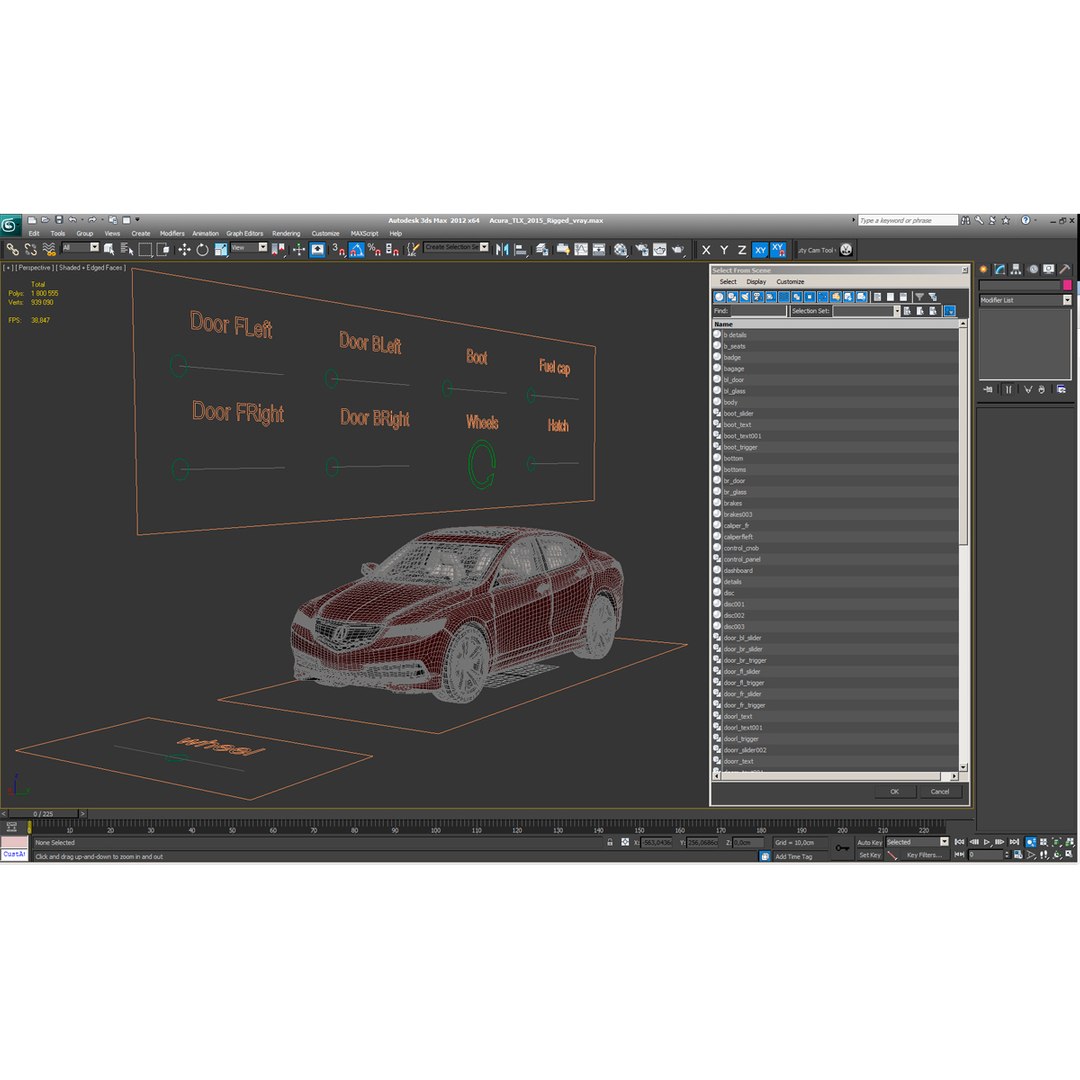Restrict transform to Z axis

point(742,250)
